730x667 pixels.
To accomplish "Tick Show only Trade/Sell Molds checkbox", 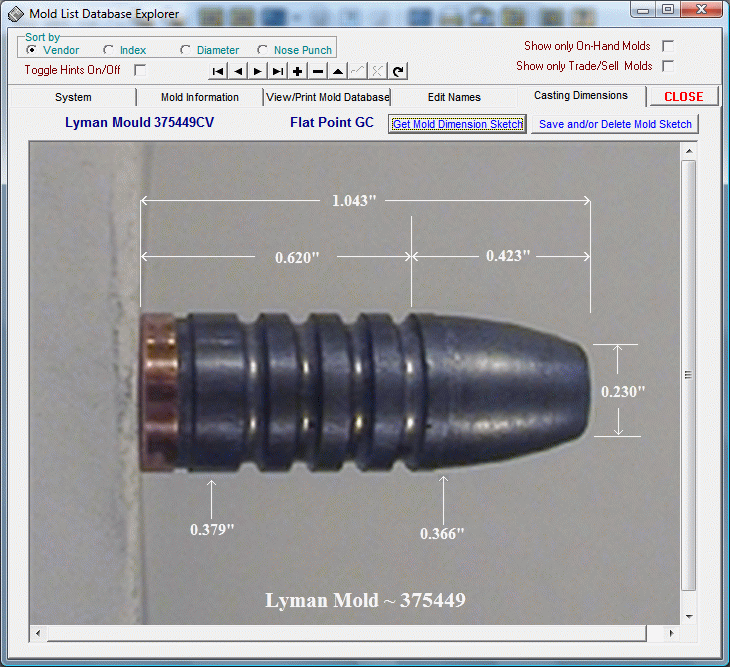I will [x=668, y=66].
